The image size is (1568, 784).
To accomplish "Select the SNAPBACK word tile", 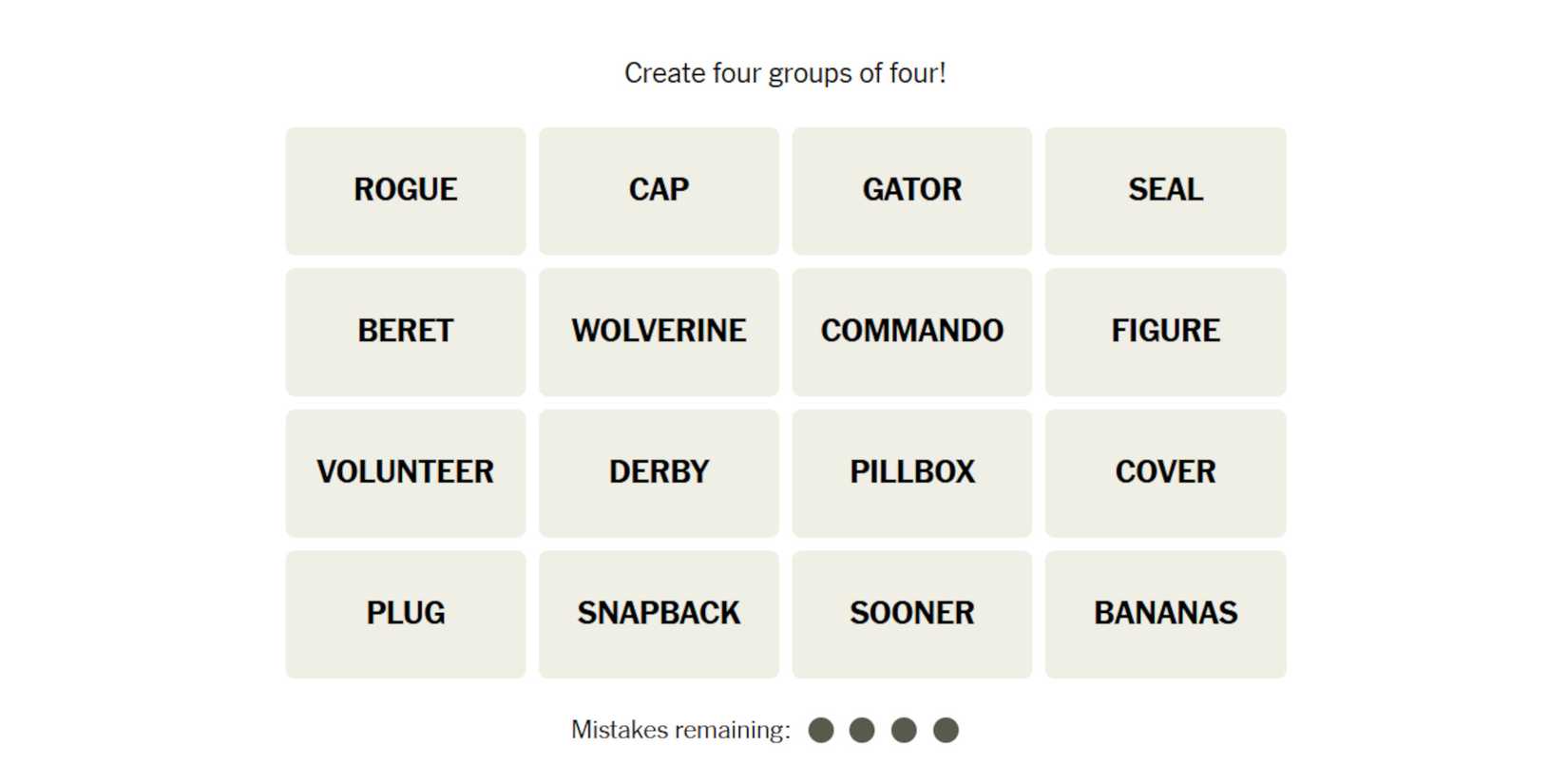I will (659, 614).
